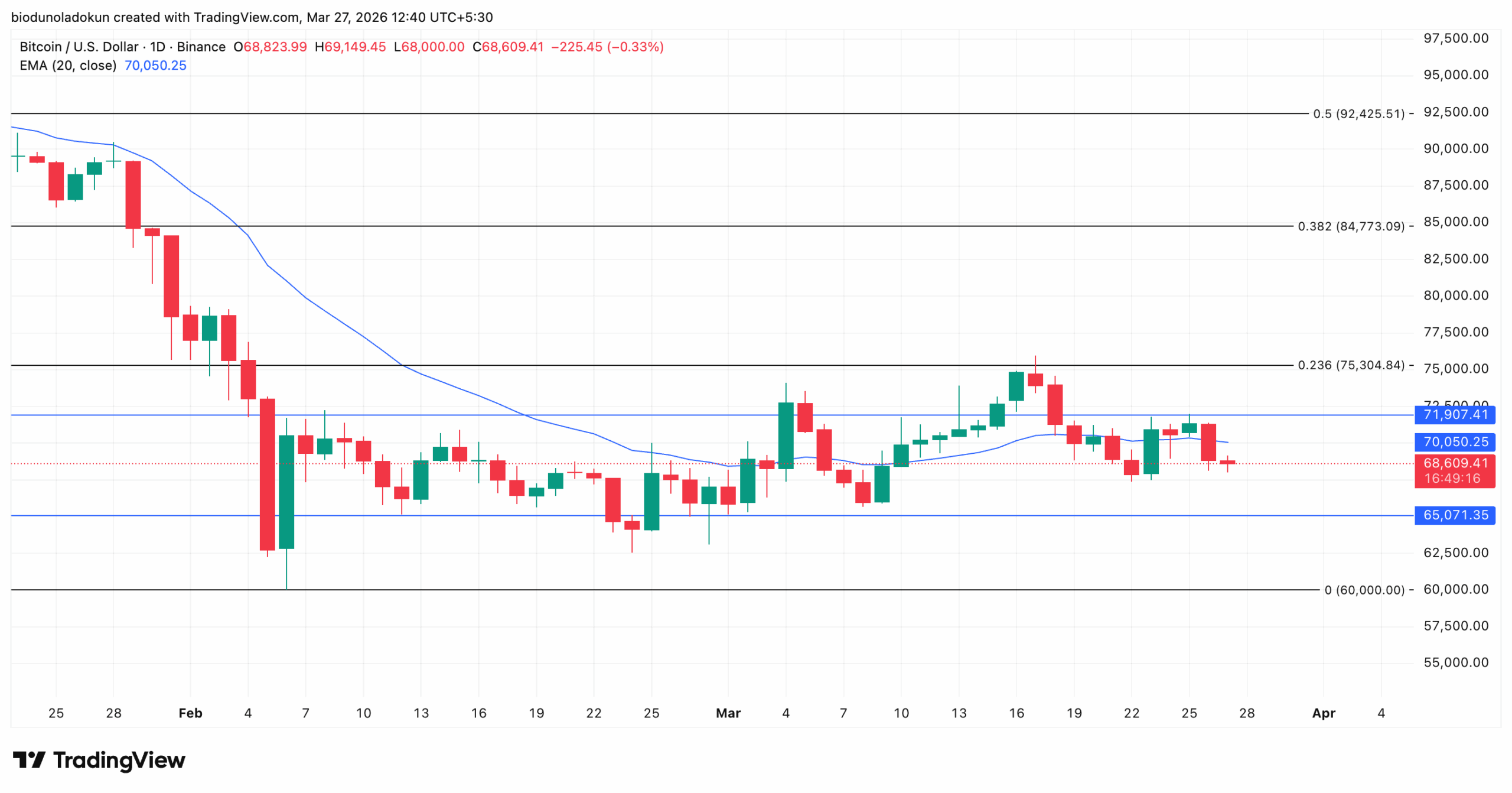Image resolution: width=1512 pixels, height=793 pixels.
Task: Click the 87,500.00 price axis label
Action: click(x=1456, y=186)
